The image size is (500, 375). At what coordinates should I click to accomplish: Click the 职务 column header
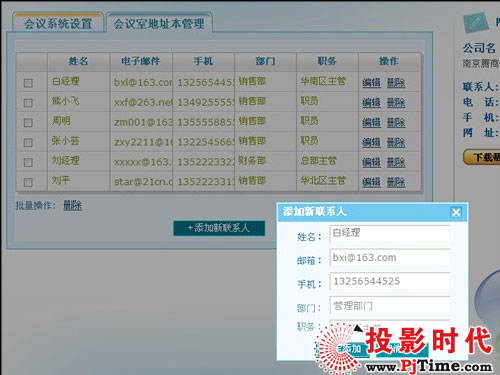click(x=327, y=61)
